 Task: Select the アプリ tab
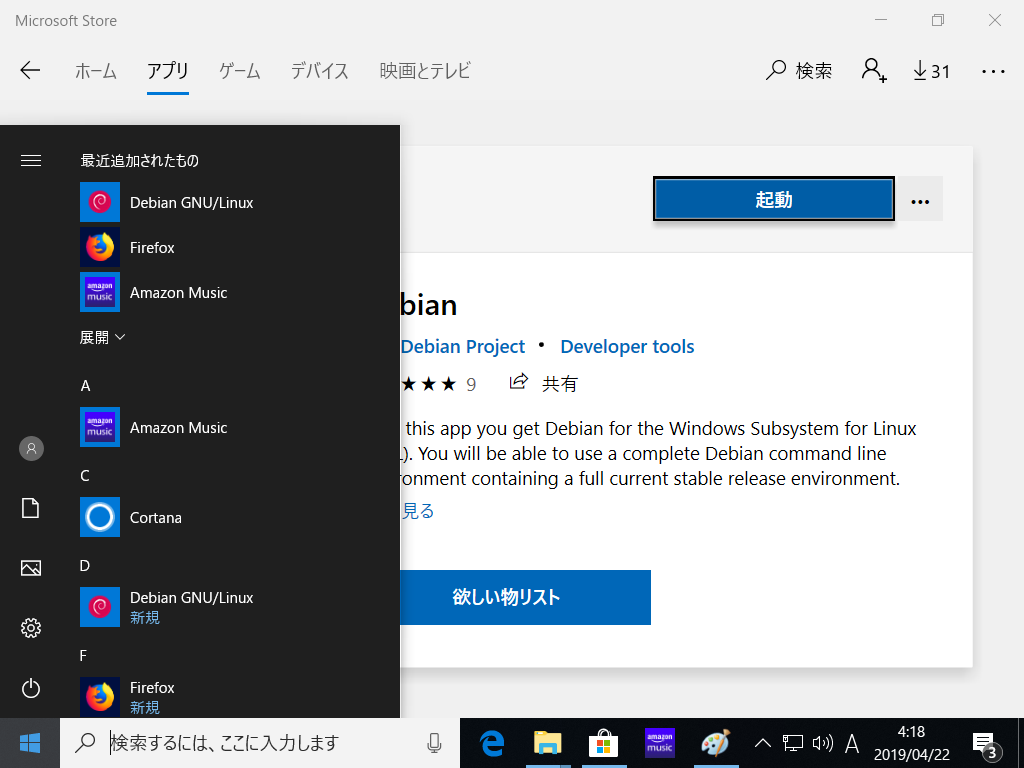pyautogui.click(x=168, y=71)
